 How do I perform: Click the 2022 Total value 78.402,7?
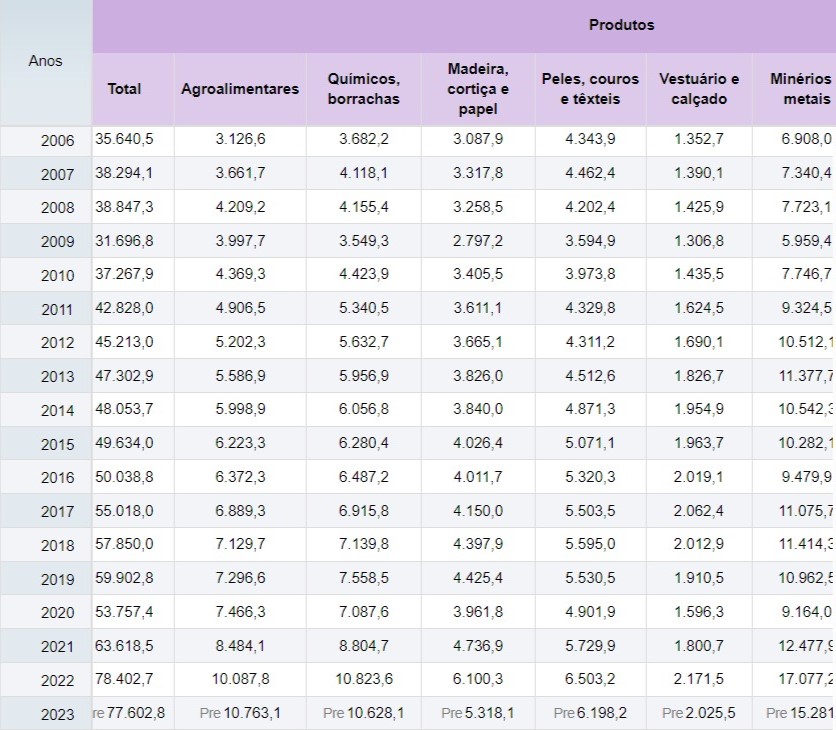[124, 680]
